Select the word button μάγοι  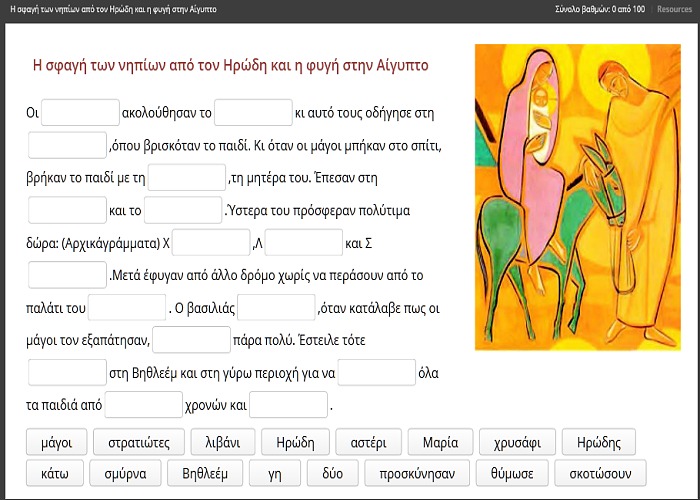click(57, 442)
